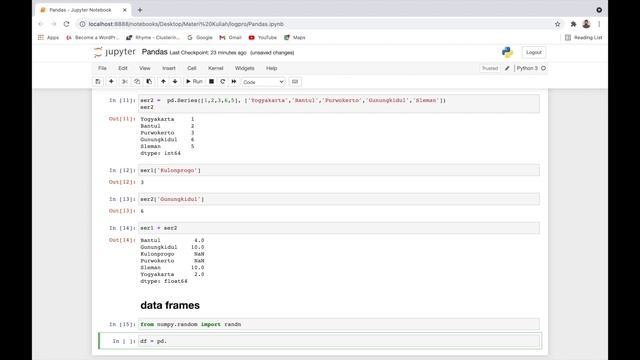Open the Edit menu
This screenshot has height=360, width=640.
tap(123, 68)
